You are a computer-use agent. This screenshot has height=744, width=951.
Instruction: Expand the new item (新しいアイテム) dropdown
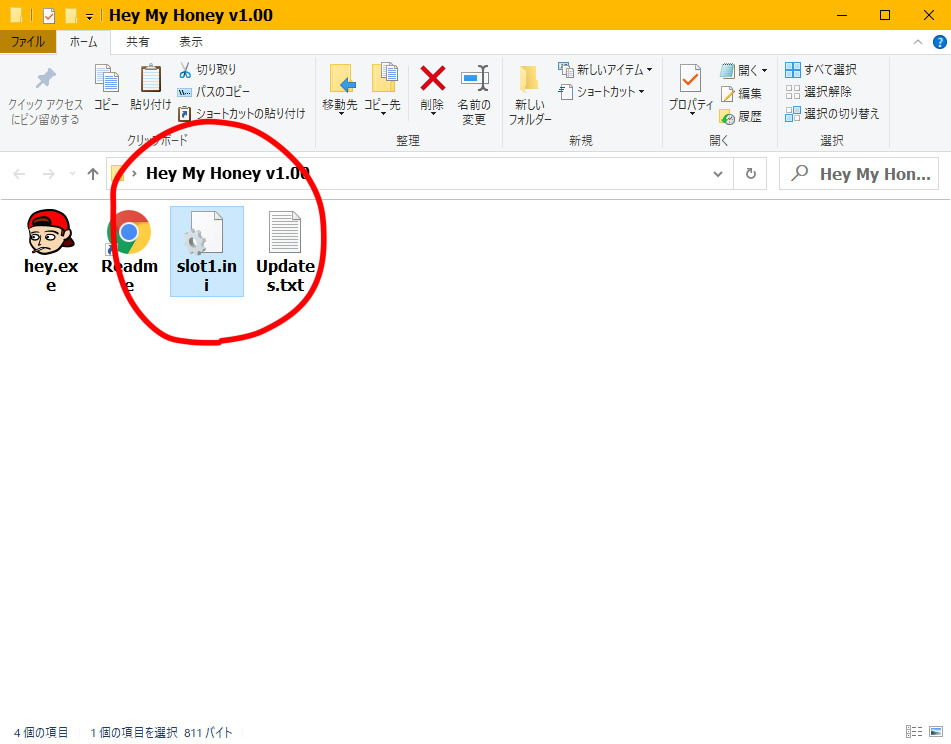click(606, 70)
